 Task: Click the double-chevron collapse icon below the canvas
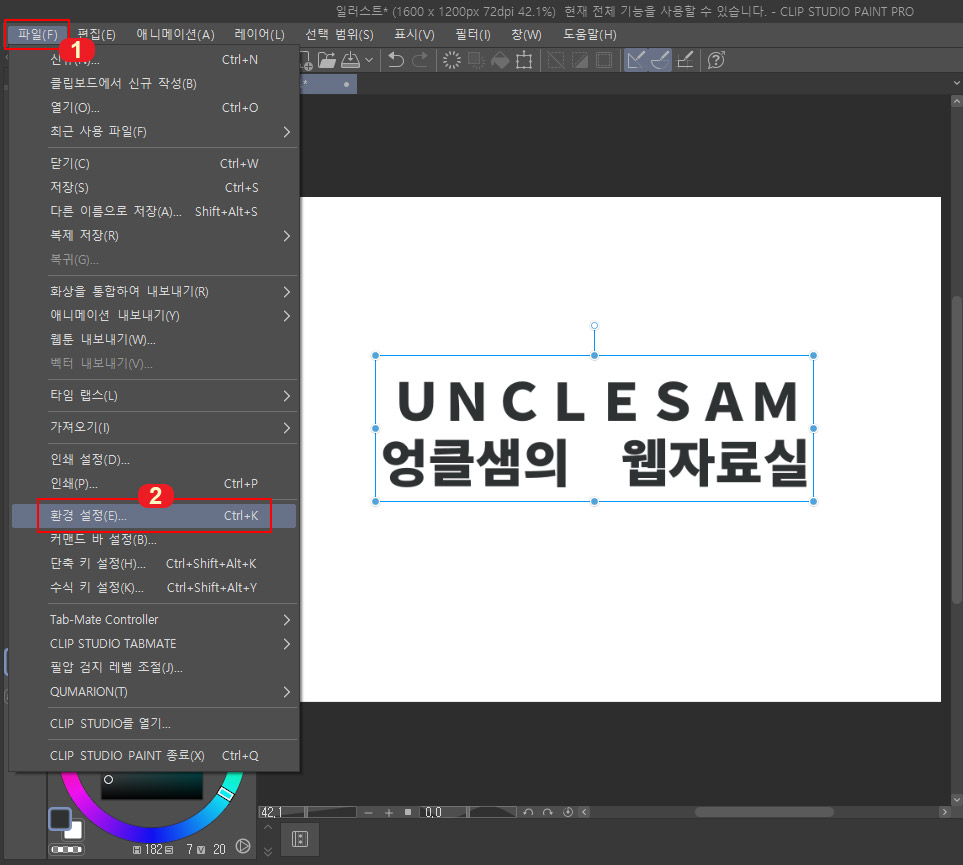pyautogui.click(x=268, y=851)
